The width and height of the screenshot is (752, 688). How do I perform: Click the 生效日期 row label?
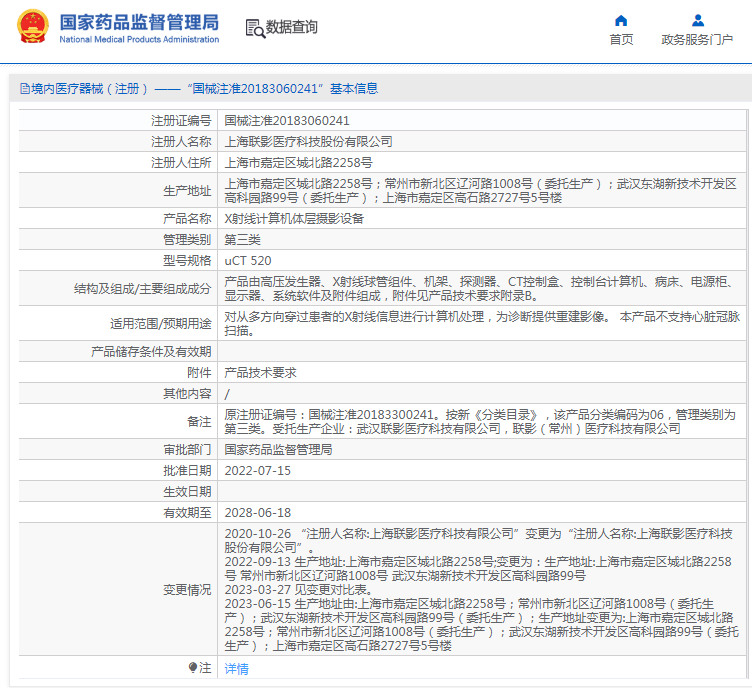click(x=187, y=492)
